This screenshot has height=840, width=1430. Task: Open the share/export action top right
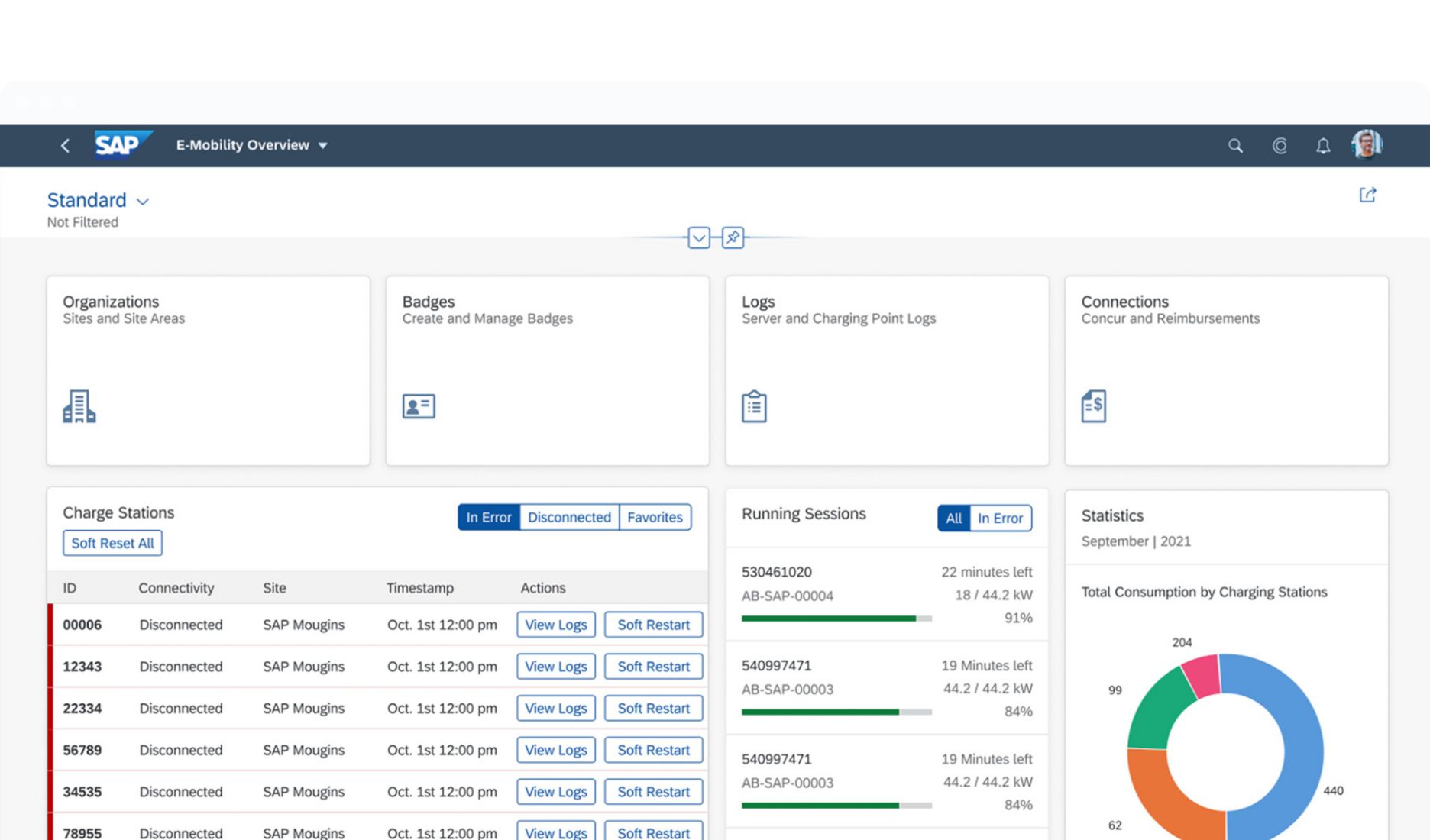pos(1367,195)
